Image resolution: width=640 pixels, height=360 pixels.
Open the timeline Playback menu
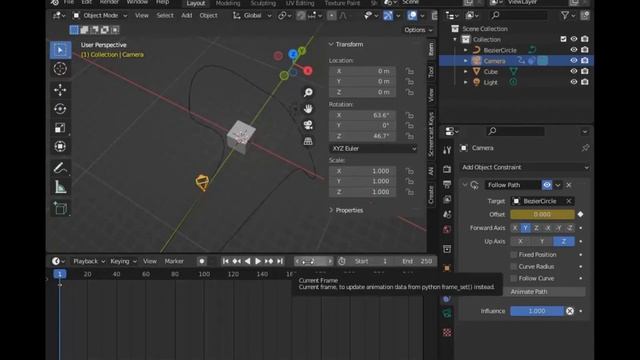point(89,261)
